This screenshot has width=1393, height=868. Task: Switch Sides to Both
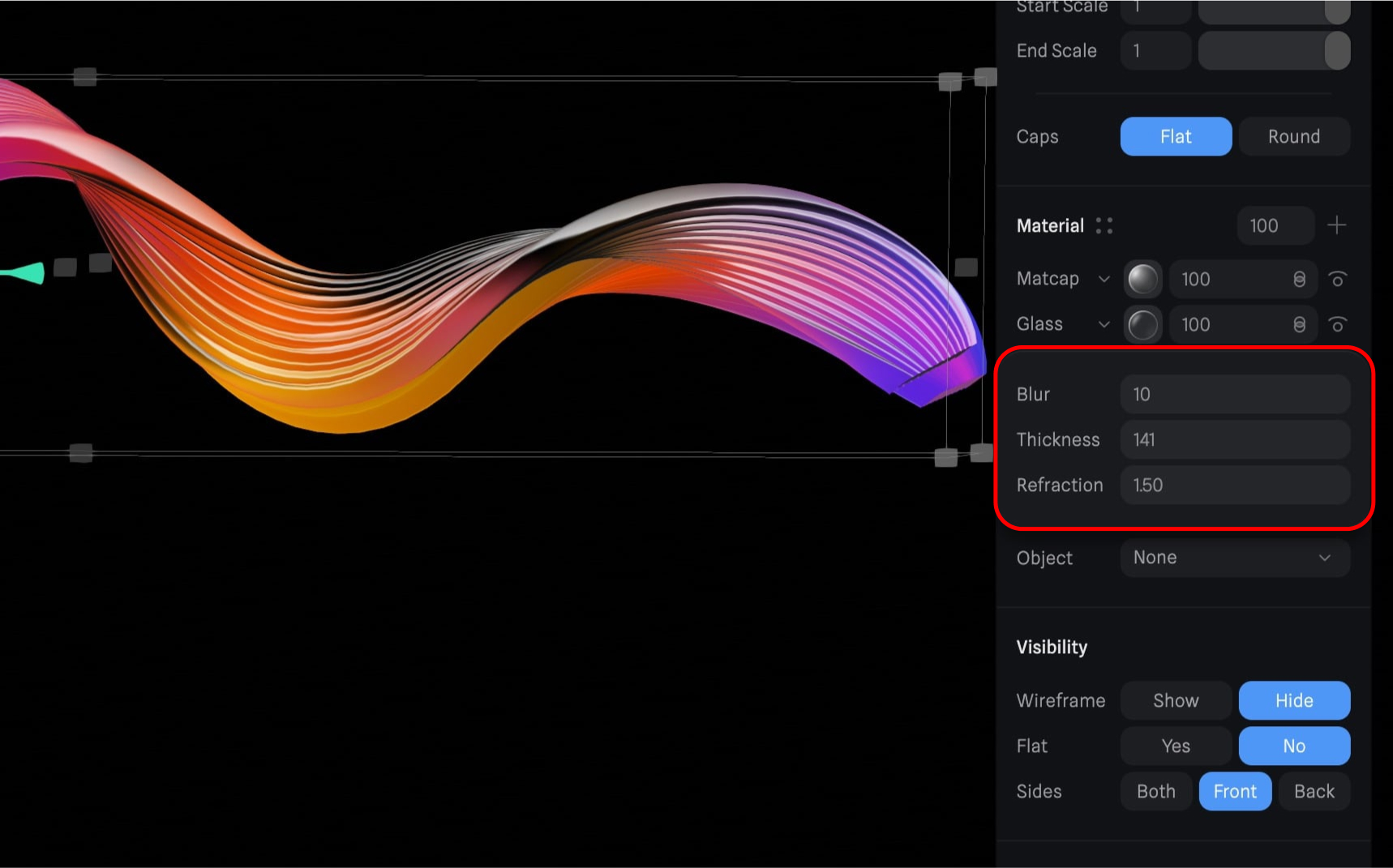[x=1155, y=791]
